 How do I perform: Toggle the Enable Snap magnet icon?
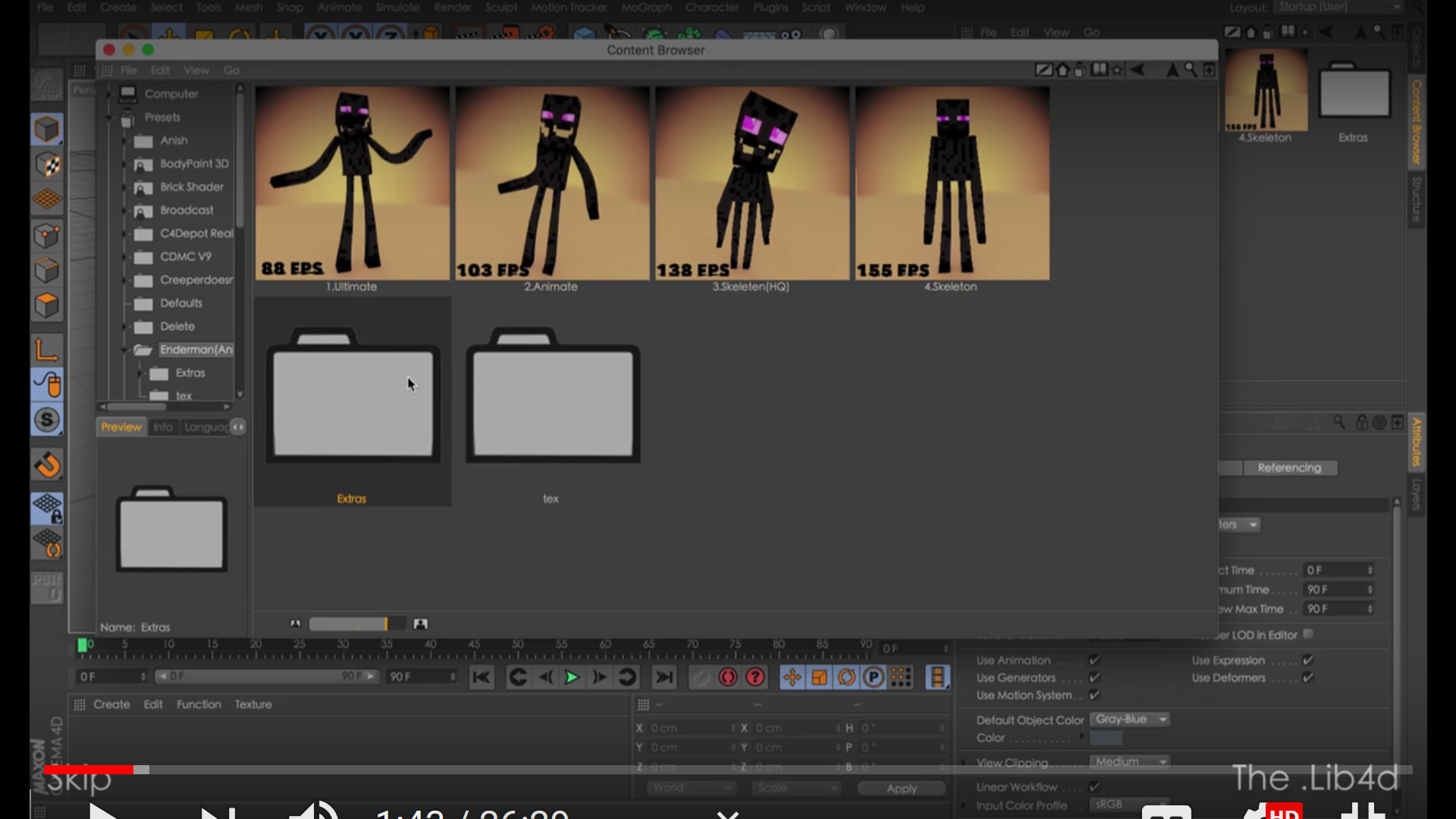[47, 465]
